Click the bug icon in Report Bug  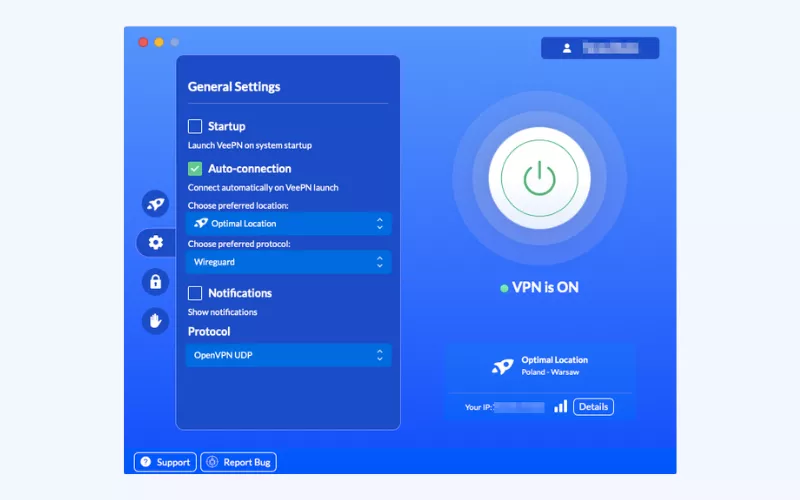point(212,462)
